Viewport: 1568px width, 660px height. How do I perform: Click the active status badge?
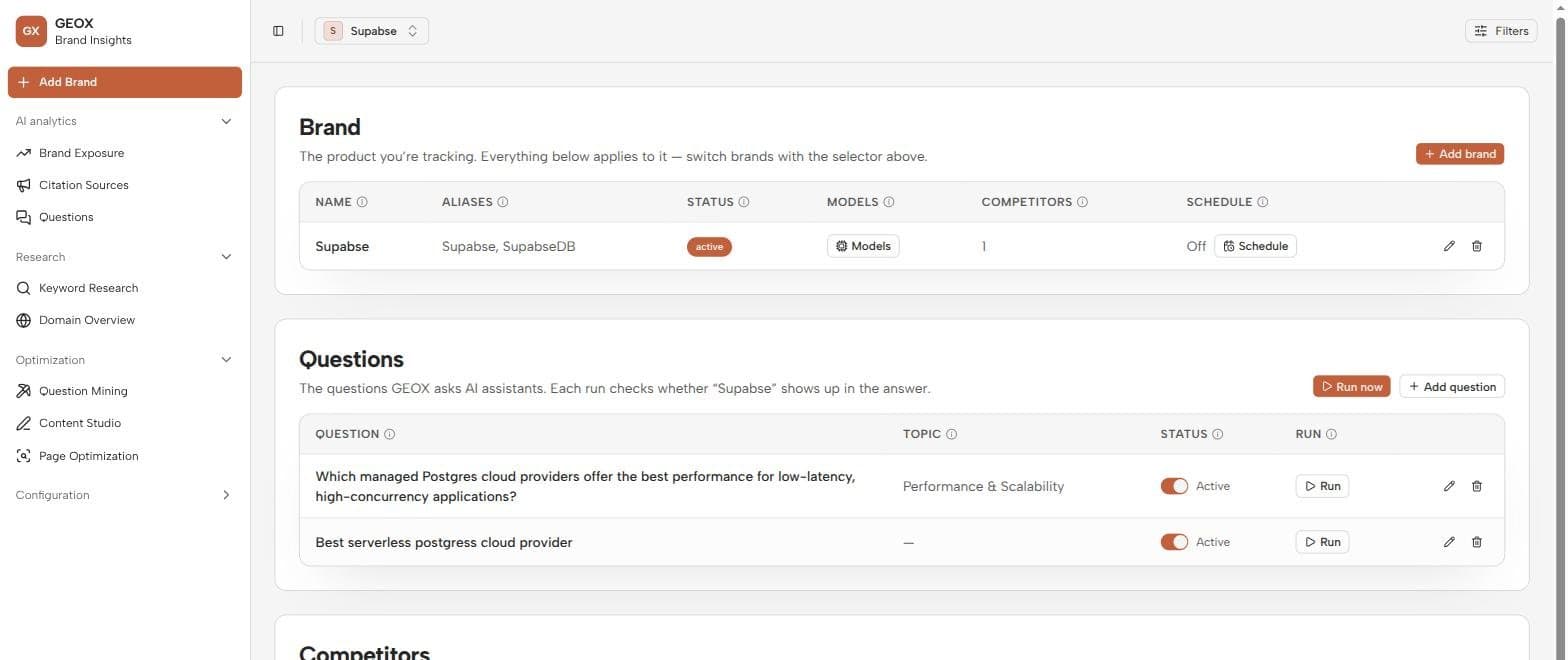click(x=709, y=247)
